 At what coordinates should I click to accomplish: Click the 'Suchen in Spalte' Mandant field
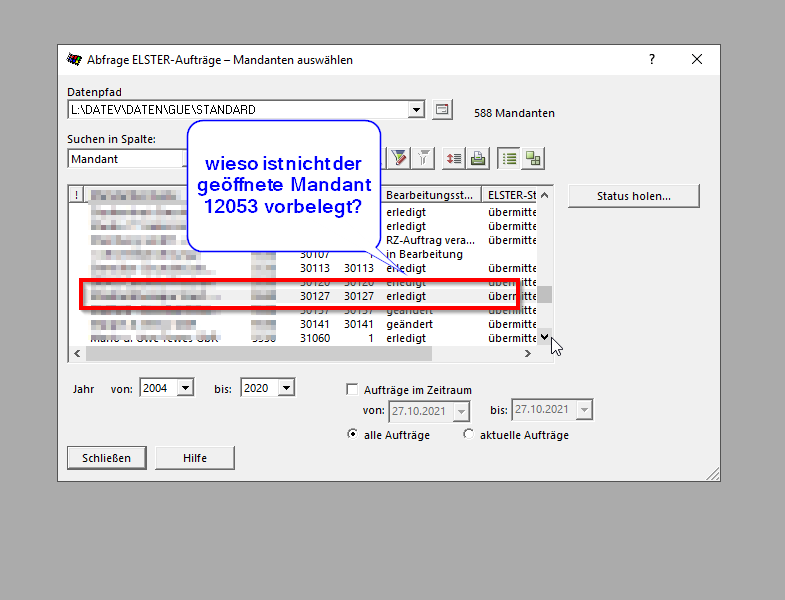[x=127, y=159]
